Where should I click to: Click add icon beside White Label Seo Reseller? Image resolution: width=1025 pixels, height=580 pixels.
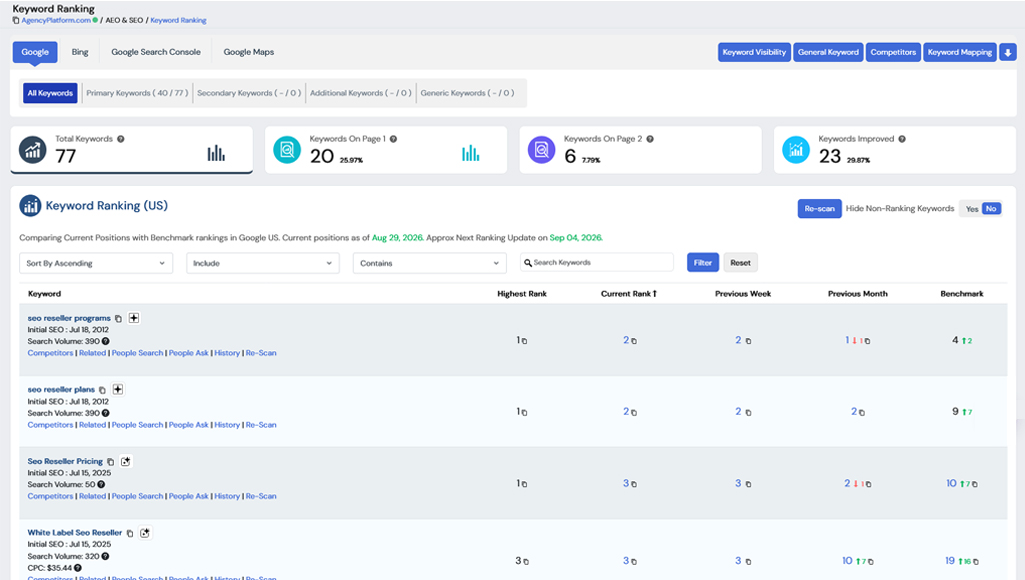145,533
